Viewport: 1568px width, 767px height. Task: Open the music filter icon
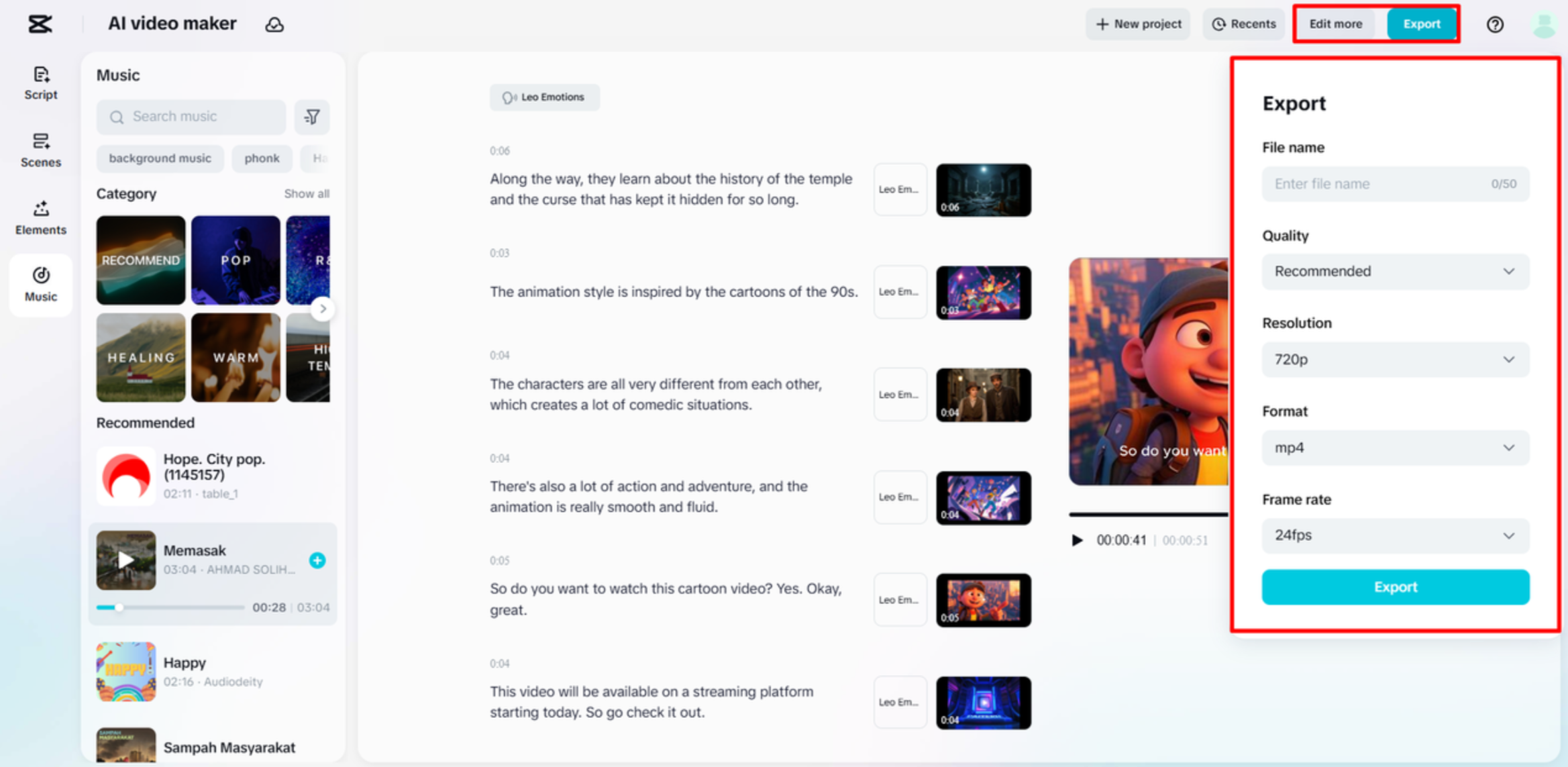[x=312, y=117]
